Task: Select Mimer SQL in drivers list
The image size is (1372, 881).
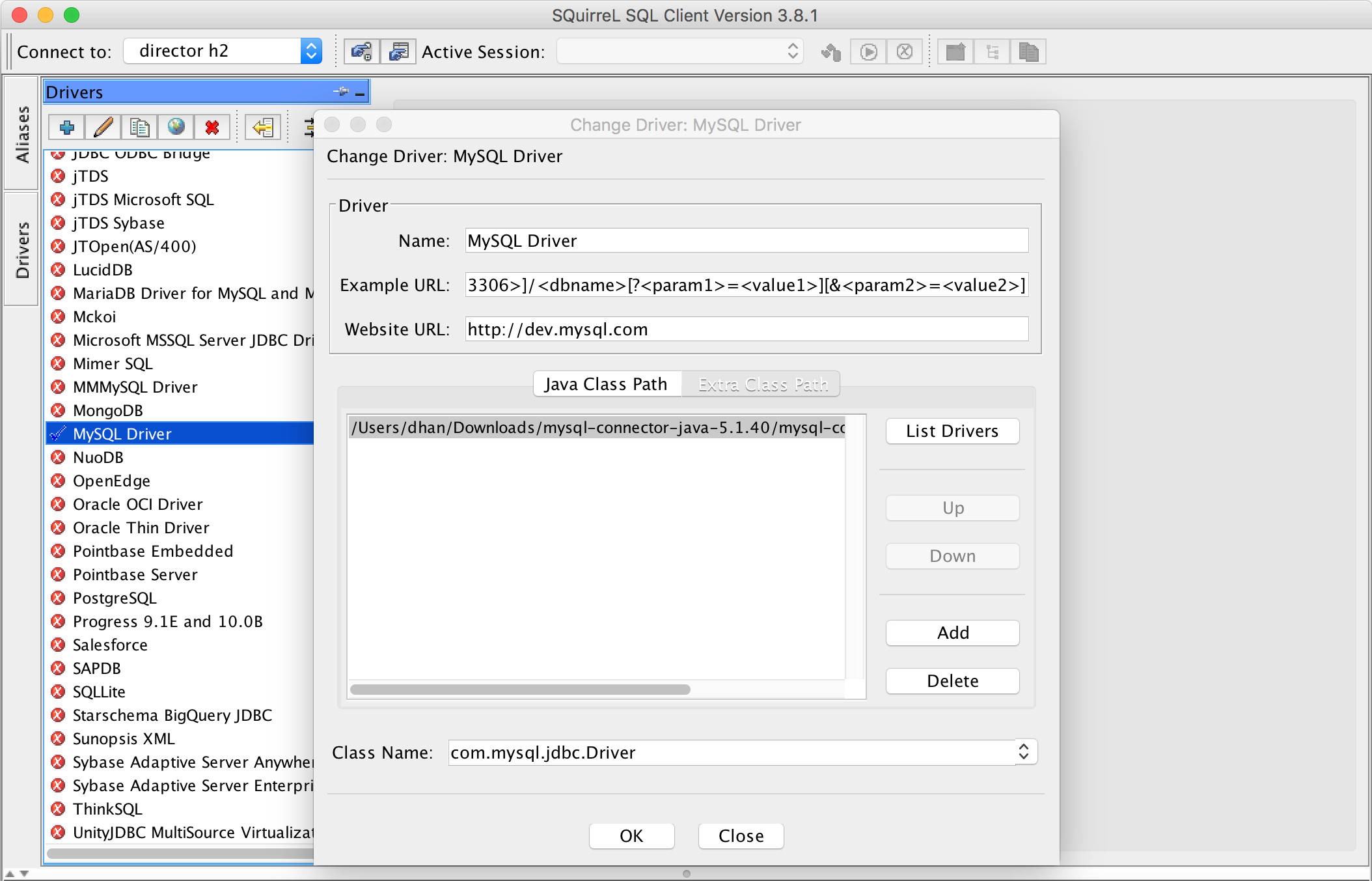Action: 180,363
